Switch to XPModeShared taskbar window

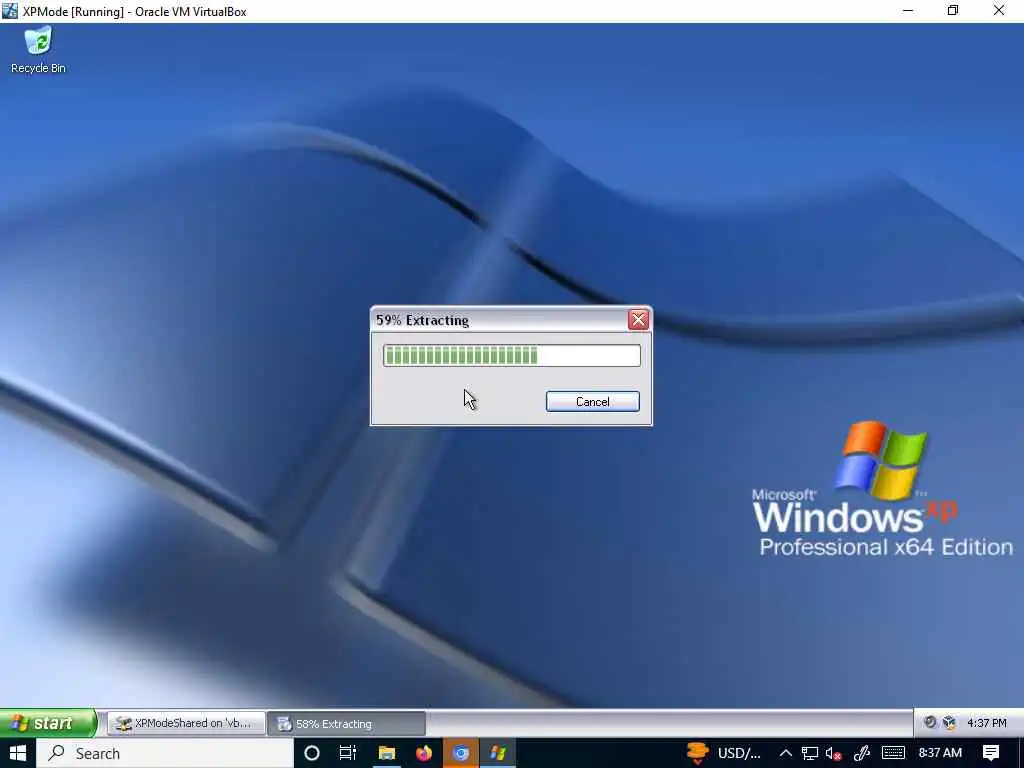point(186,723)
